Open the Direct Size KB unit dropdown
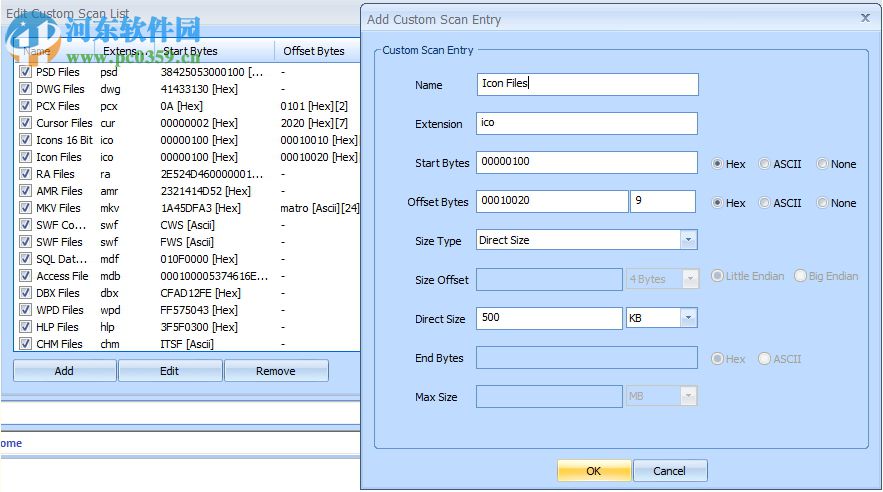 [688, 318]
